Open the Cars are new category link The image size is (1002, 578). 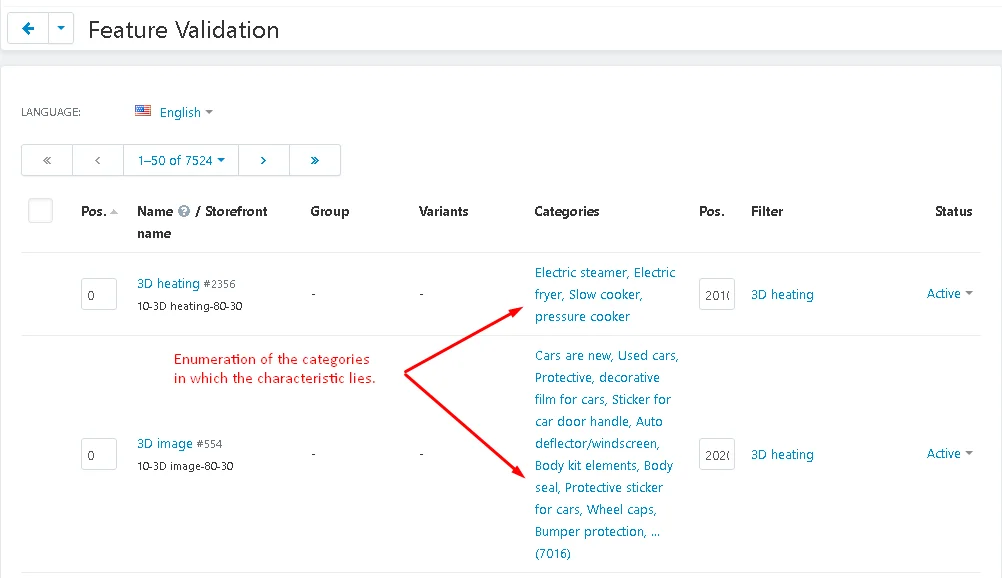pos(574,356)
